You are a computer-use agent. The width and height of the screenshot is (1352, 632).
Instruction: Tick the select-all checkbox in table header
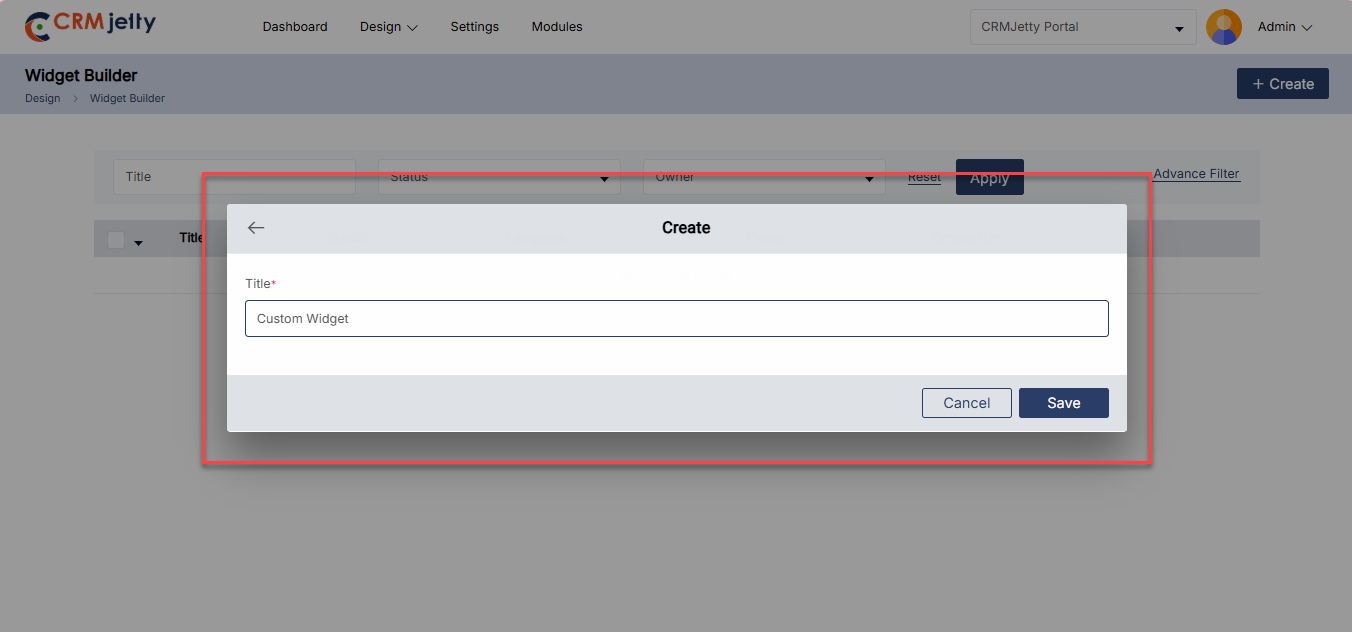point(116,240)
